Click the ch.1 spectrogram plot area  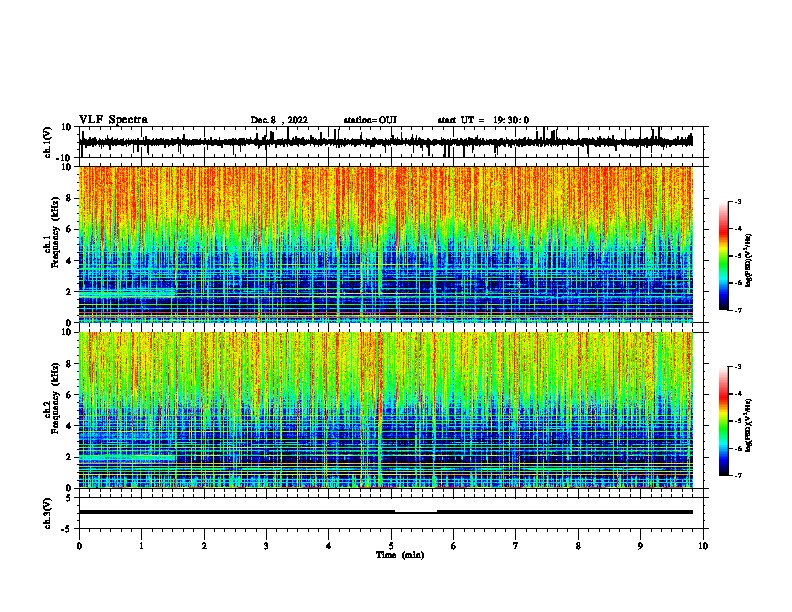386,244
